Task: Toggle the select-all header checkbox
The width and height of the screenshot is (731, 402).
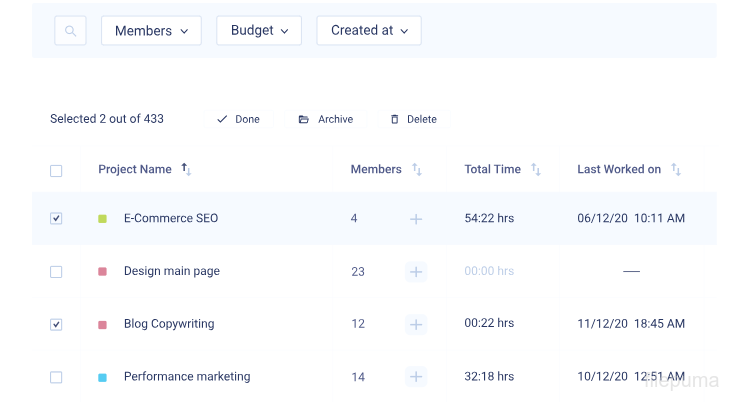Action: [x=56, y=171]
